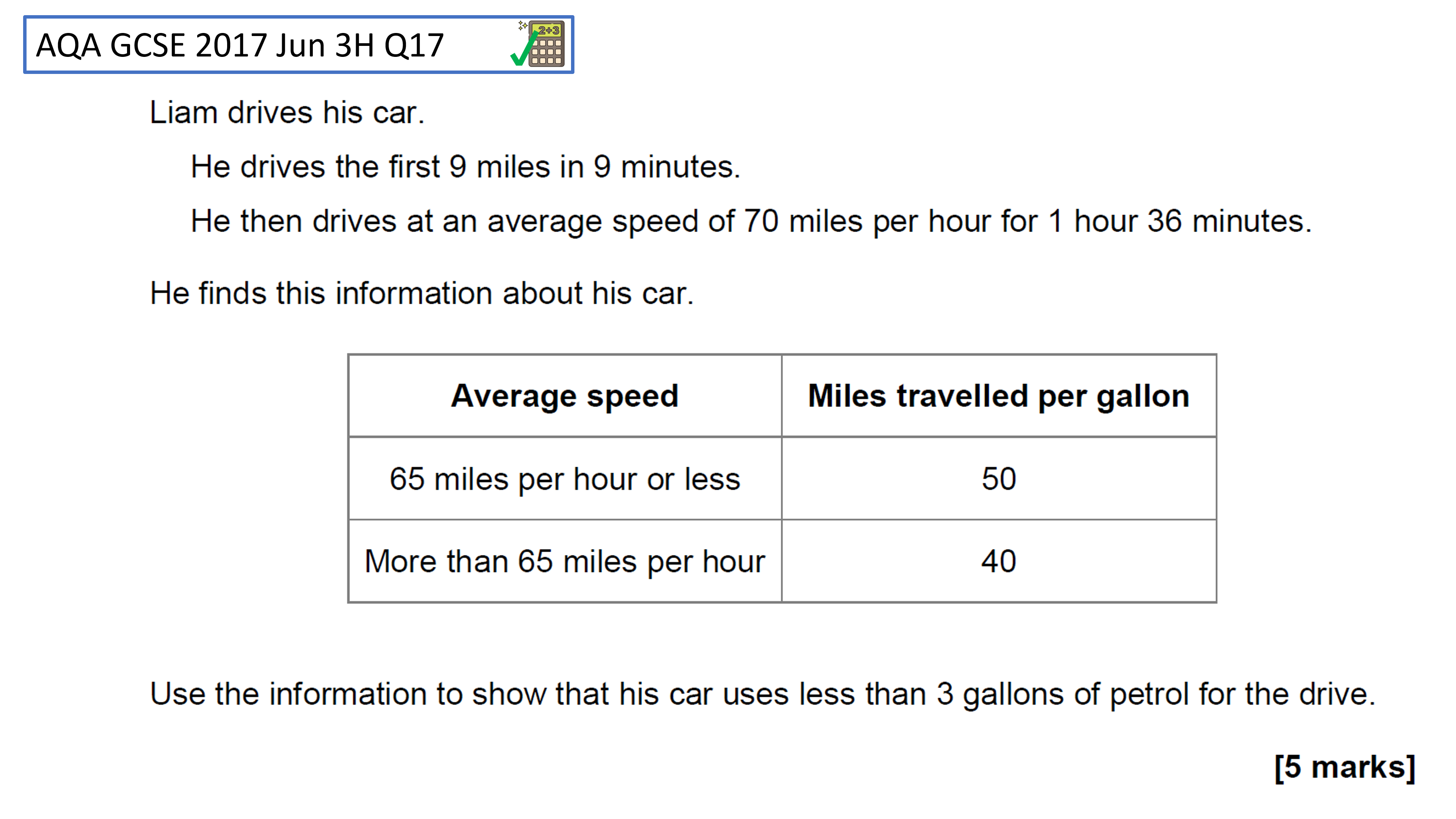Click the 'Use the information to show' instruction
Viewport: 1456px width, 819px height.
[x=763, y=694]
